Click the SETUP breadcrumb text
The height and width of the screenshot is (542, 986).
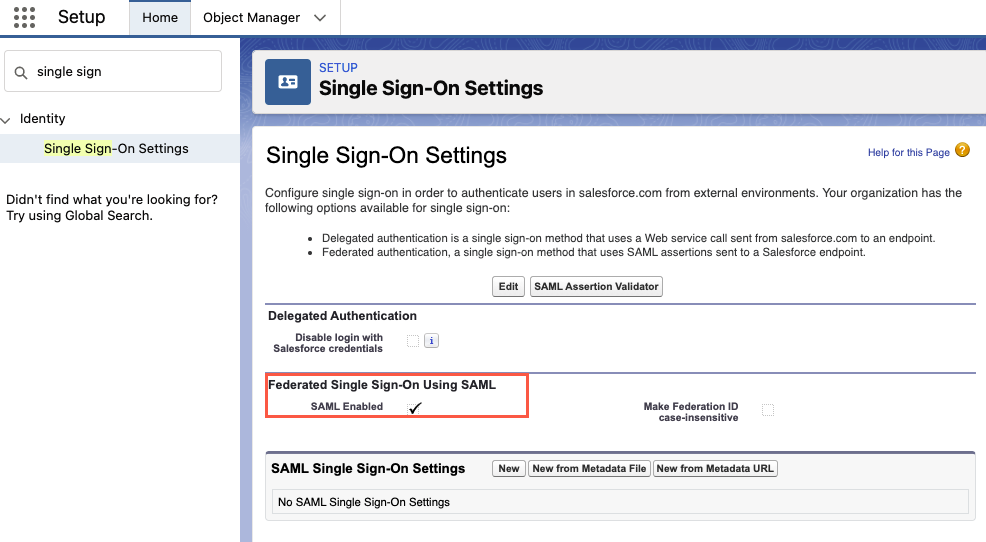click(338, 67)
